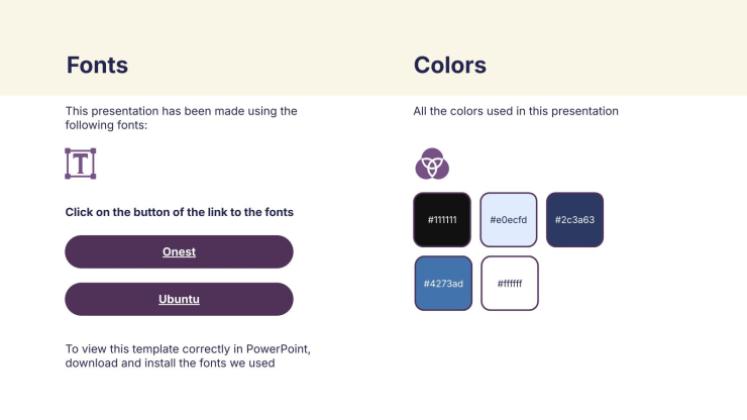Click the underlined Onest label text
The height and width of the screenshot is (420, 747).
pos(179,252)
